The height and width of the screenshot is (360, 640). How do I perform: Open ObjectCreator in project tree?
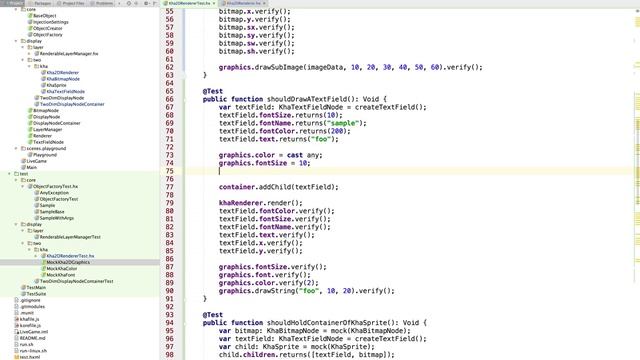click(45, 29)
